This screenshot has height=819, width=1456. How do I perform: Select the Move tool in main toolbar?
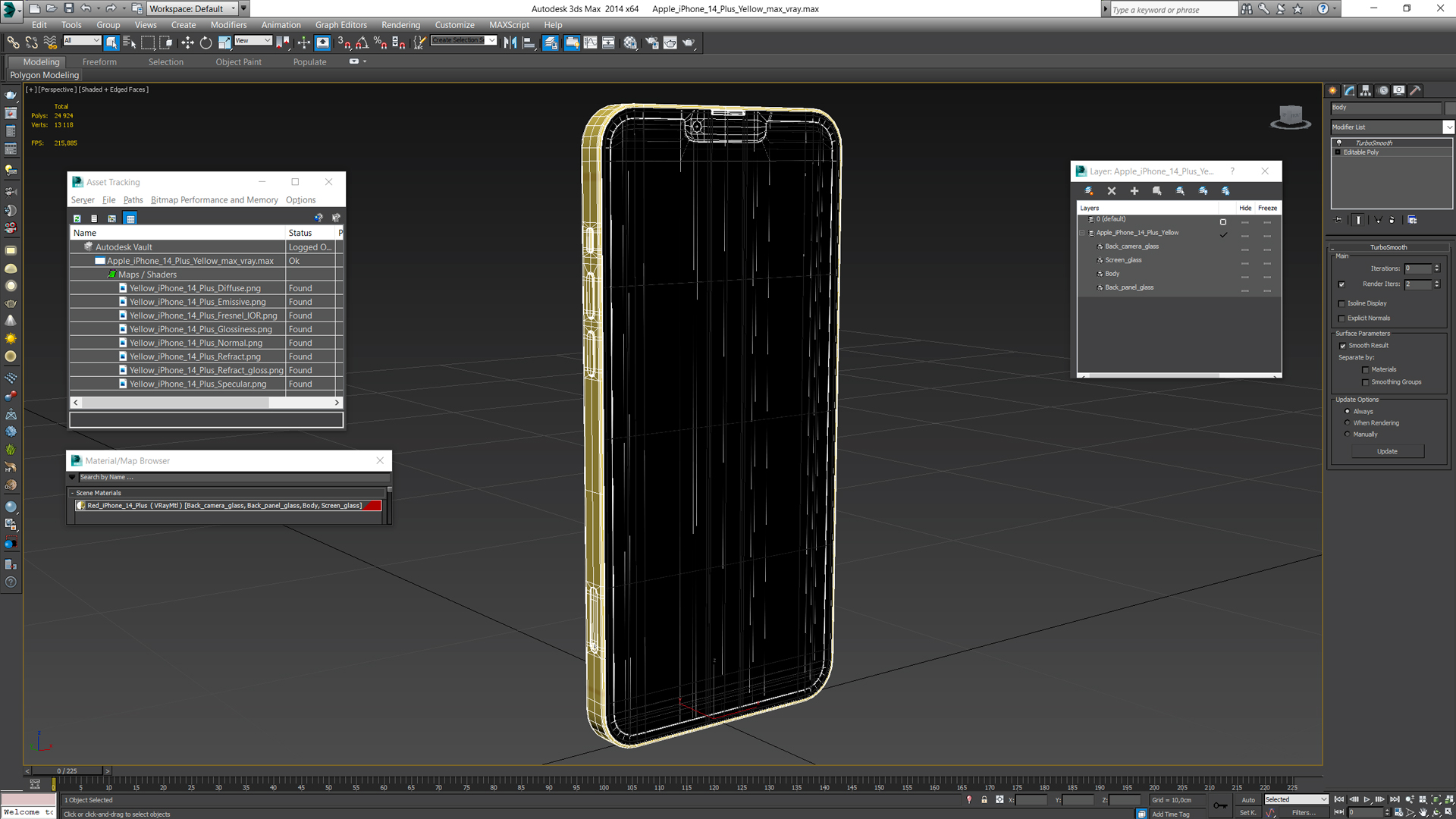(187, 42)
